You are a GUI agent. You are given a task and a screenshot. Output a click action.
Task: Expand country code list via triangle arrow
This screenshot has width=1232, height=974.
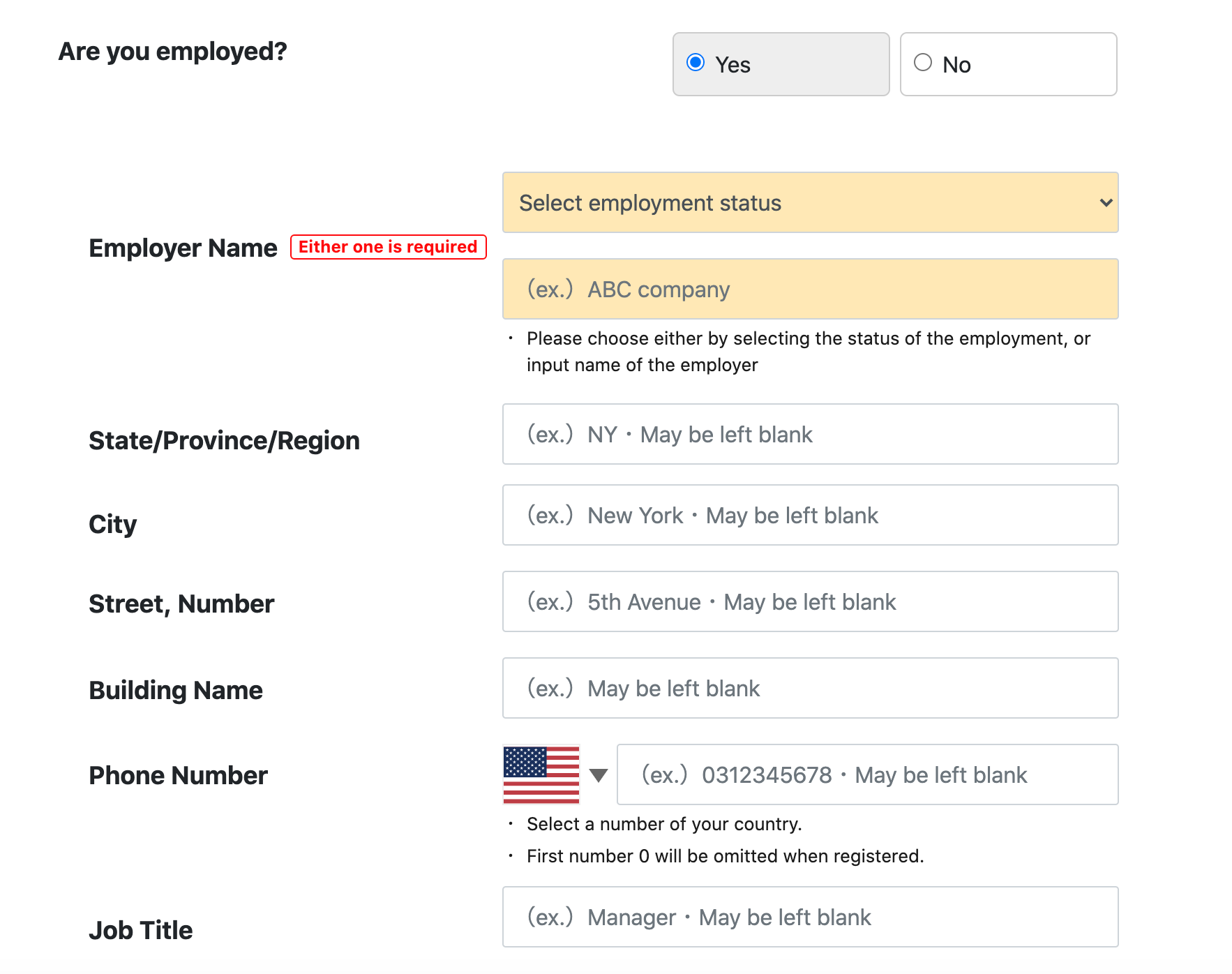[x=599, y=775]
